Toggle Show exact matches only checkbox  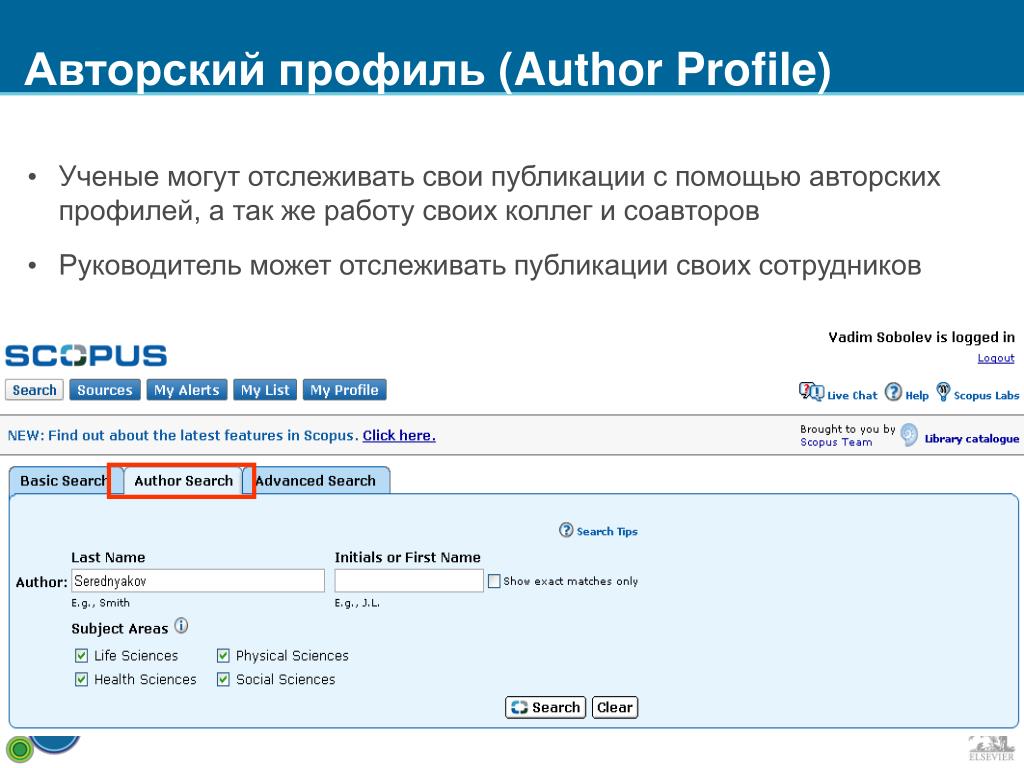[x=494, y=581]
